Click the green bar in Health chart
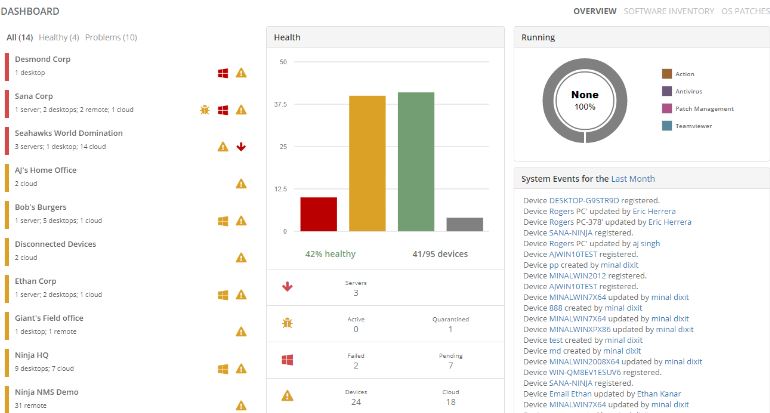The width and height of the screenshot is (770, 413). pyautogui.click(x=416, y=162)
